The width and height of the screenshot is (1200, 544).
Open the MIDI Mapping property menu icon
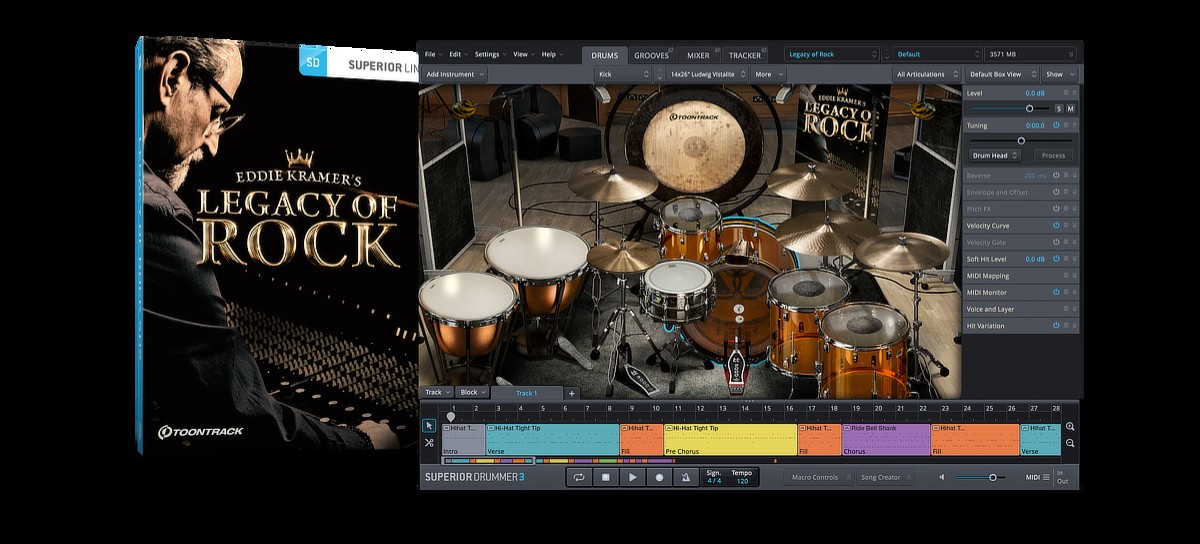point(1066,275)
